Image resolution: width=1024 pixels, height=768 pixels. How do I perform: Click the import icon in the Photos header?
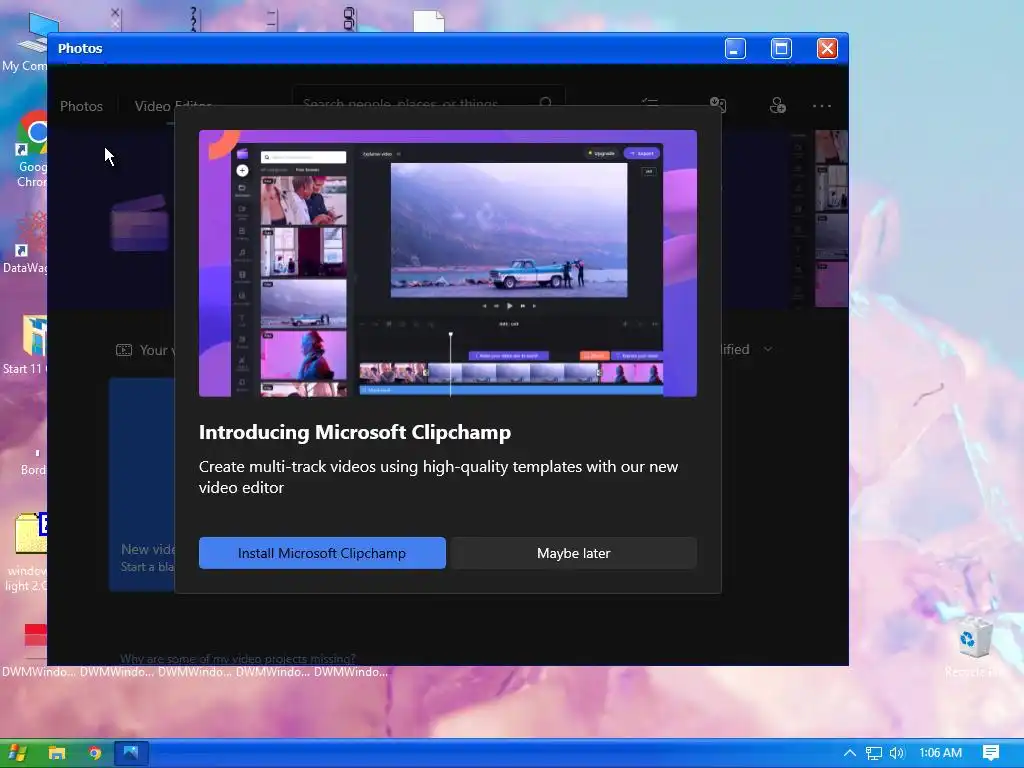pos(718,104)
